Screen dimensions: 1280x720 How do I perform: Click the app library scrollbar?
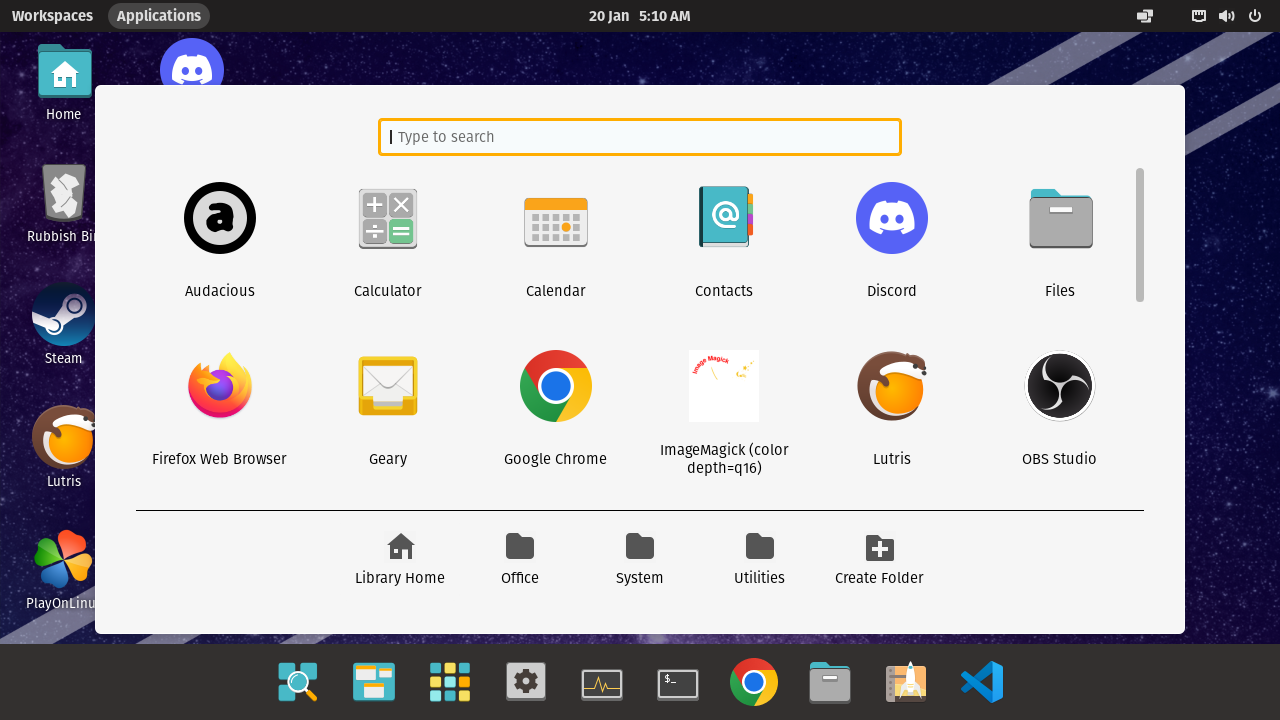(x=1140, y=235)
